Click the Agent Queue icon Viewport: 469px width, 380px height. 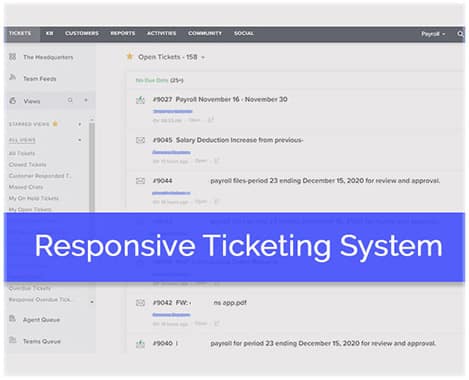point(13,319)
